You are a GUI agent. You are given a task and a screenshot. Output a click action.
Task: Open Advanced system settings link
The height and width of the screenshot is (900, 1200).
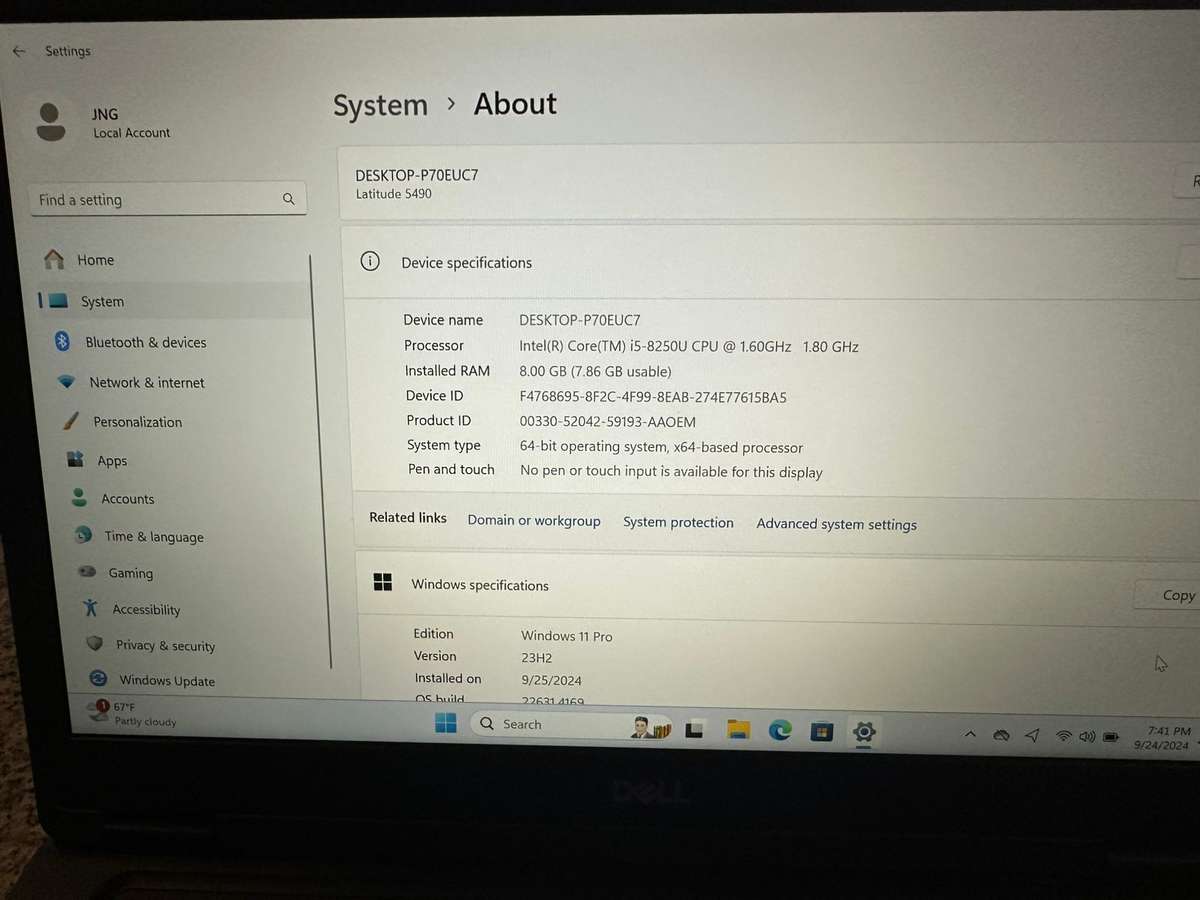coord(836,523)
